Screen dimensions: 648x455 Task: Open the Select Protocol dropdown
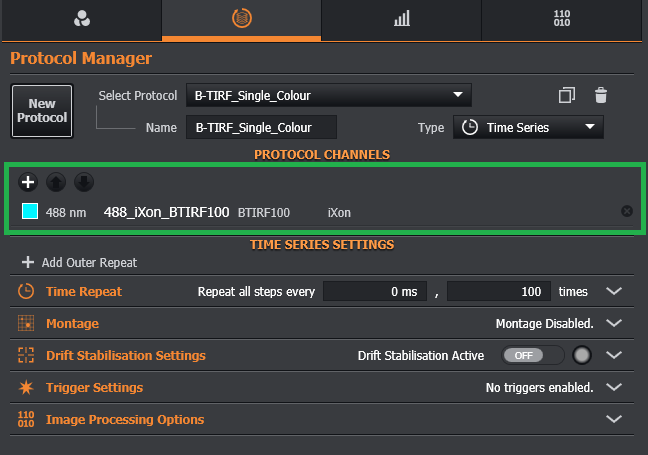click(328, 96)
